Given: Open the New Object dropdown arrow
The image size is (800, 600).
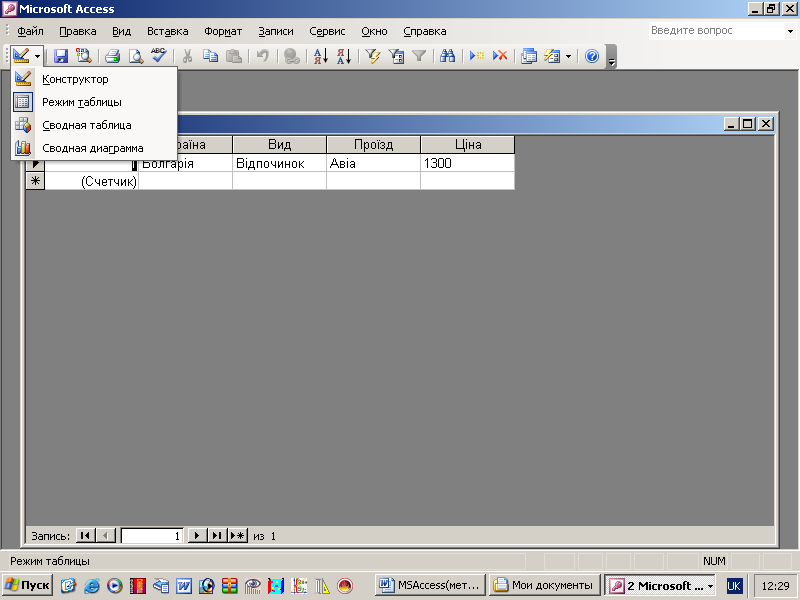Looking at the screenshot, I should (568, 56).
